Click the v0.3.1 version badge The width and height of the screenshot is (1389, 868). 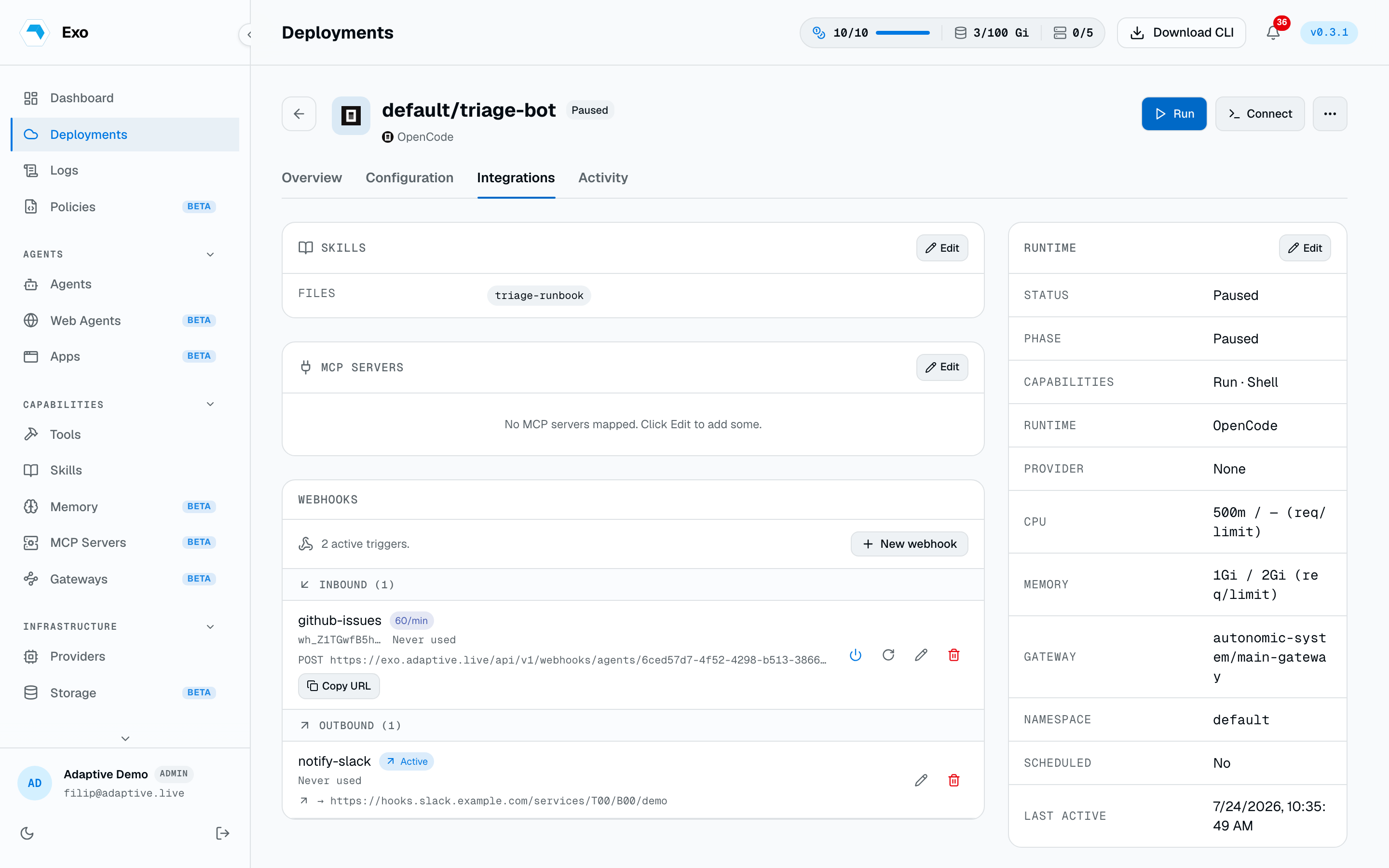[x=1329, y=33]
